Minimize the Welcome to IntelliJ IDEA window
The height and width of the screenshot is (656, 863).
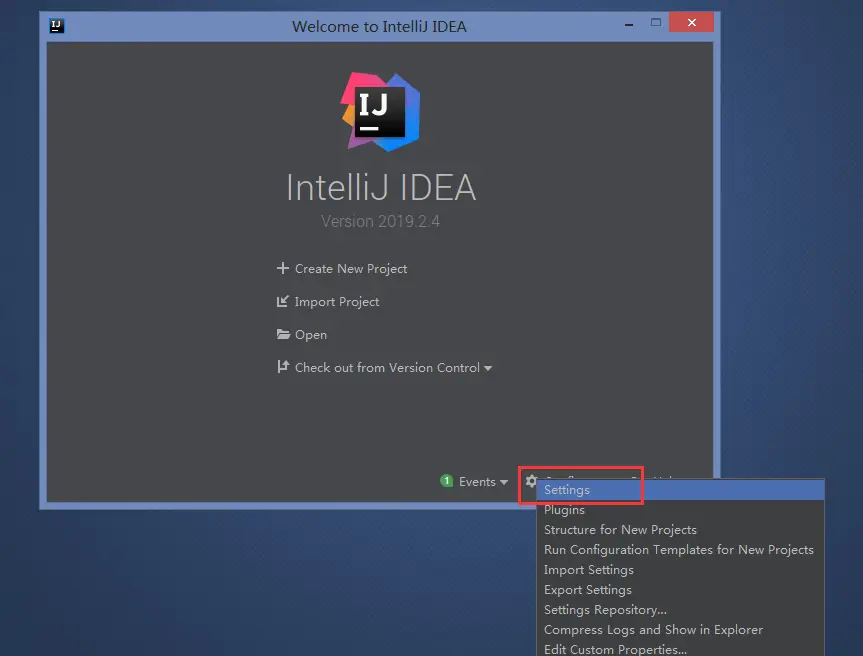click(629, 24)
